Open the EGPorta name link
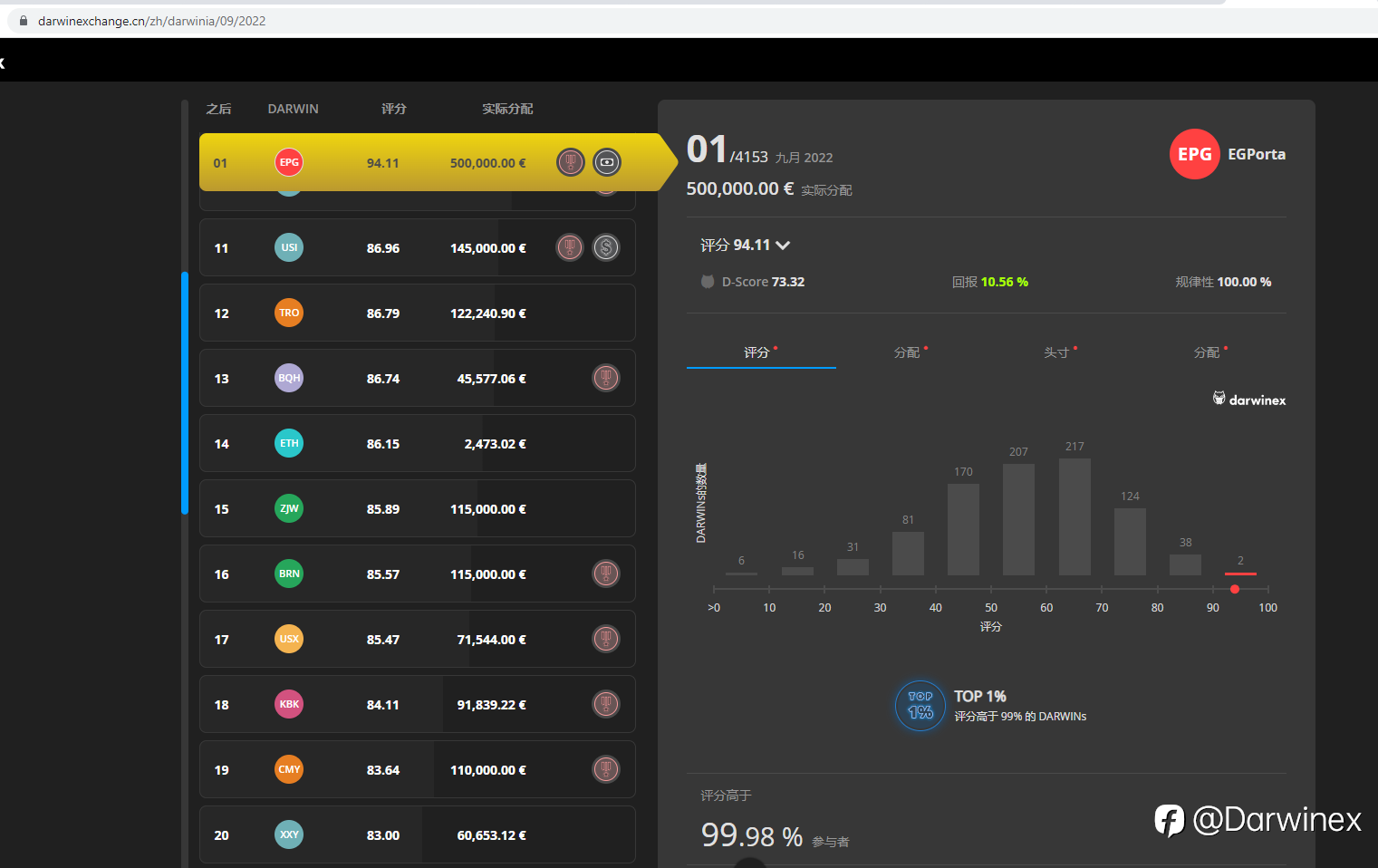 (x=1257, y=154)
